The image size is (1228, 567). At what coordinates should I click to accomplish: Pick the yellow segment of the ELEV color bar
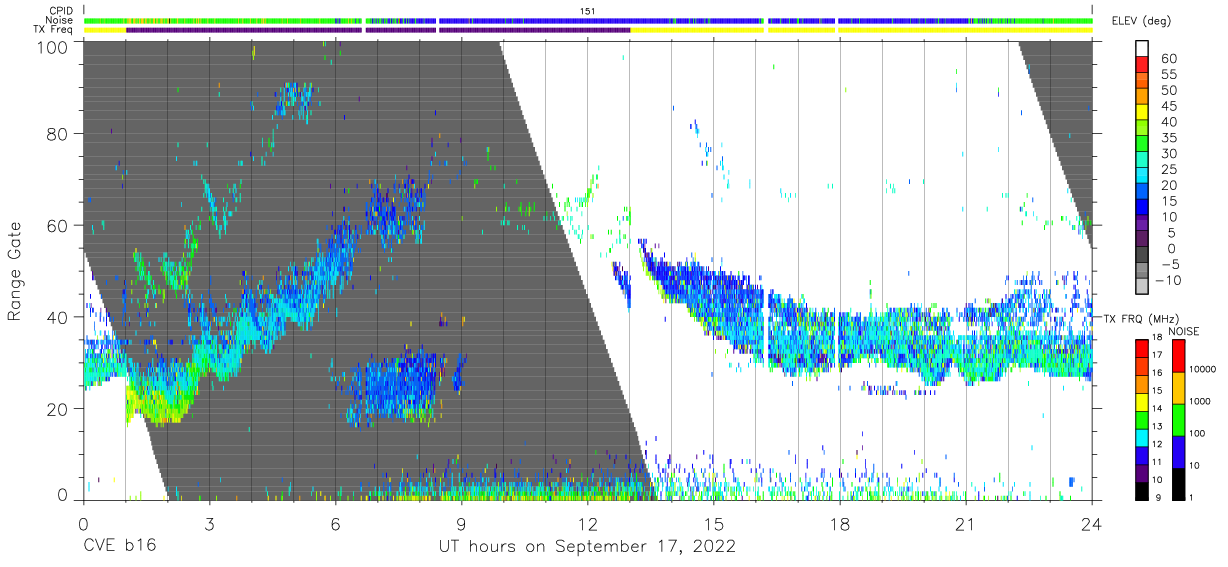tap(1142, 110)
